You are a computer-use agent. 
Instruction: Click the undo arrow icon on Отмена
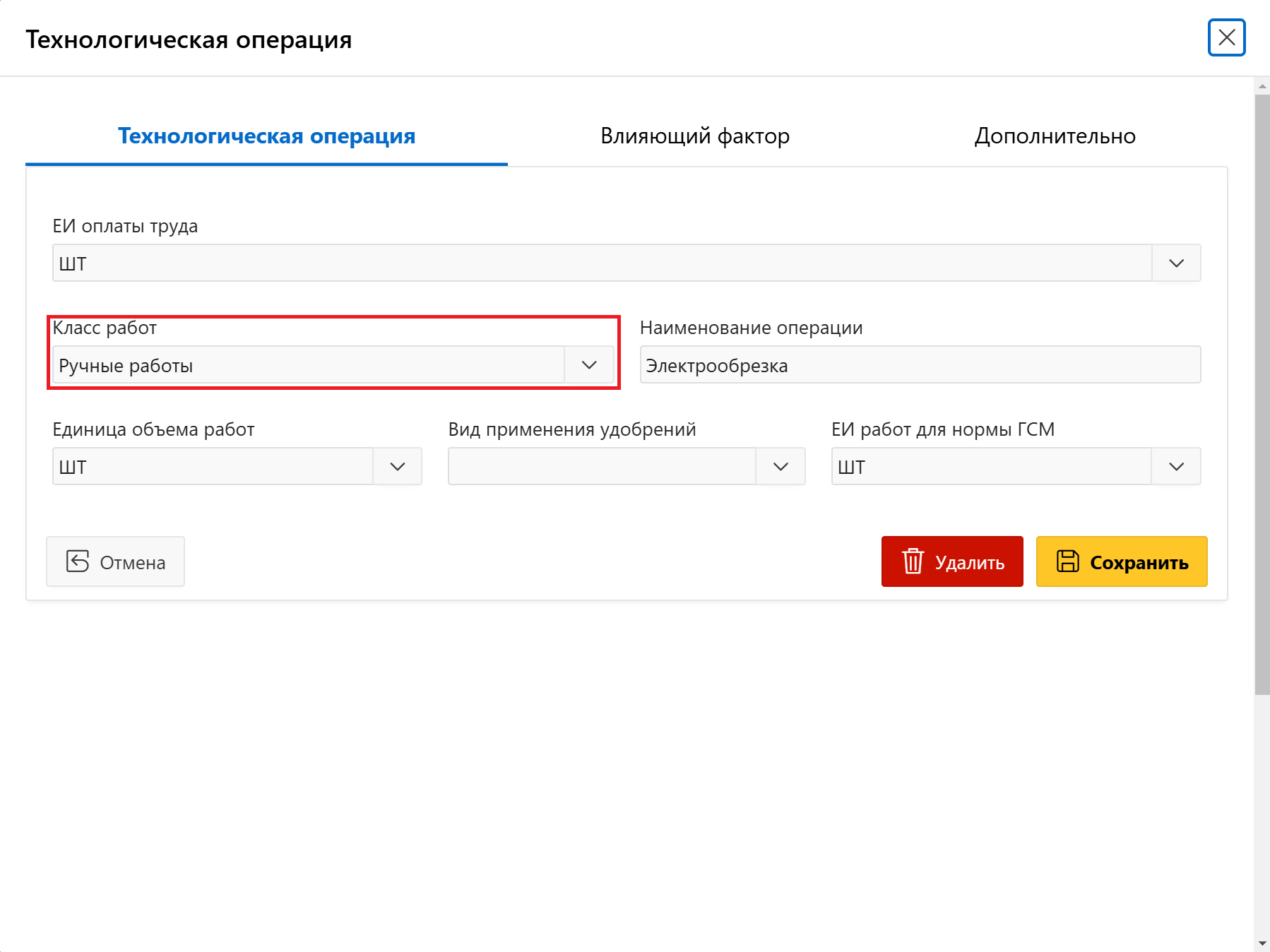[x=78, y=561]
